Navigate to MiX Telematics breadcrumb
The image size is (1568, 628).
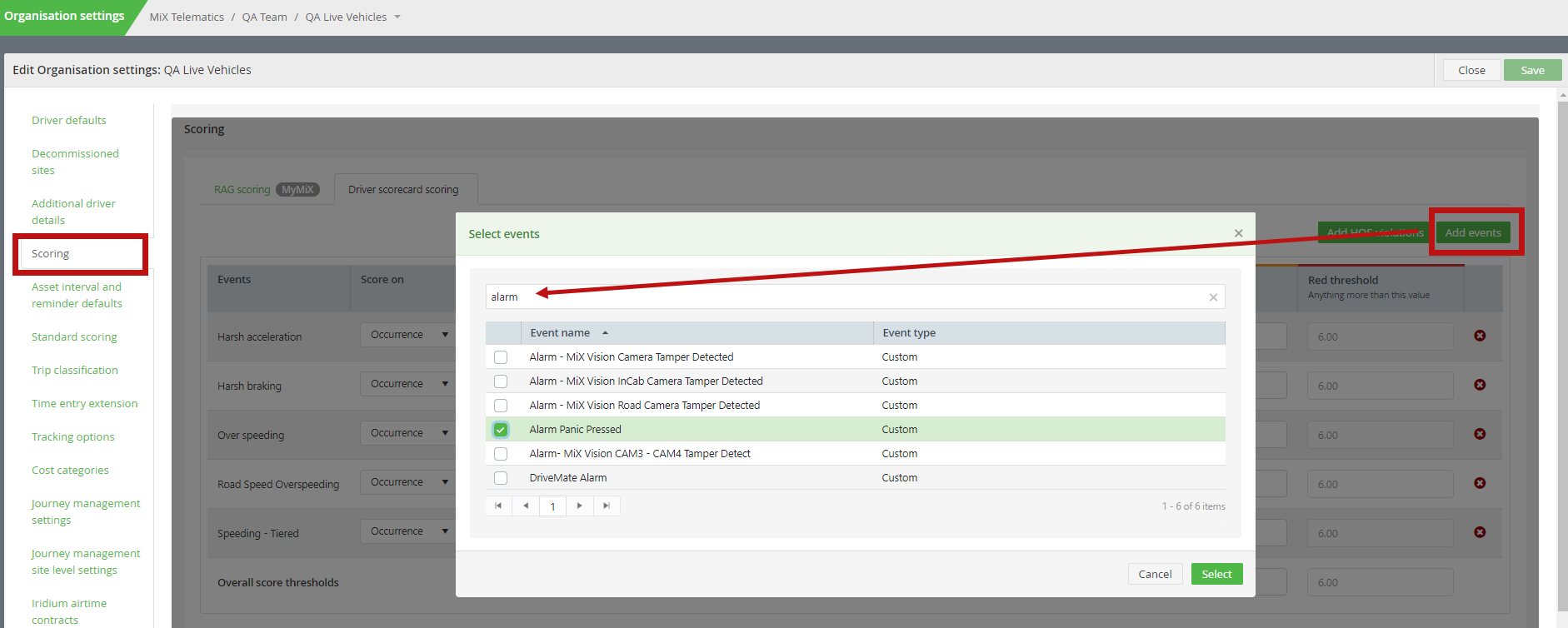(x=187, y=17)
